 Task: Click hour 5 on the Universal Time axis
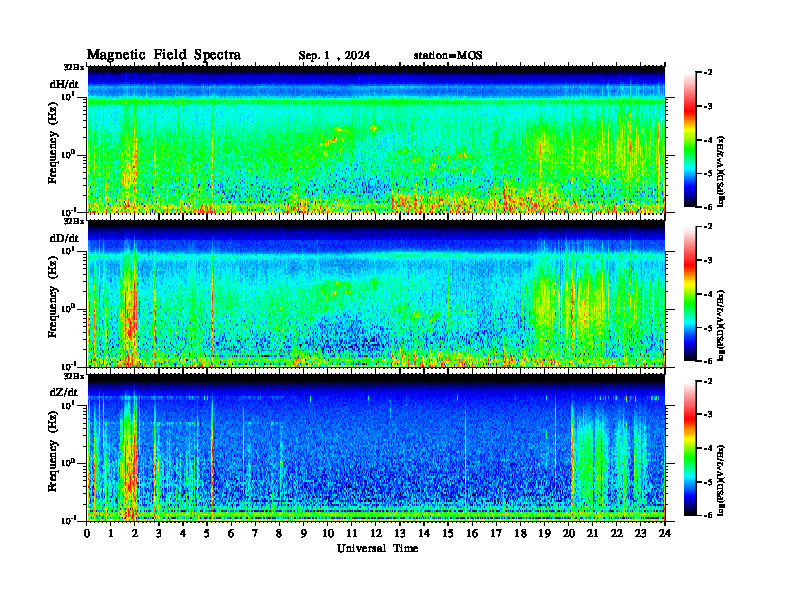(x=207, y=533)
